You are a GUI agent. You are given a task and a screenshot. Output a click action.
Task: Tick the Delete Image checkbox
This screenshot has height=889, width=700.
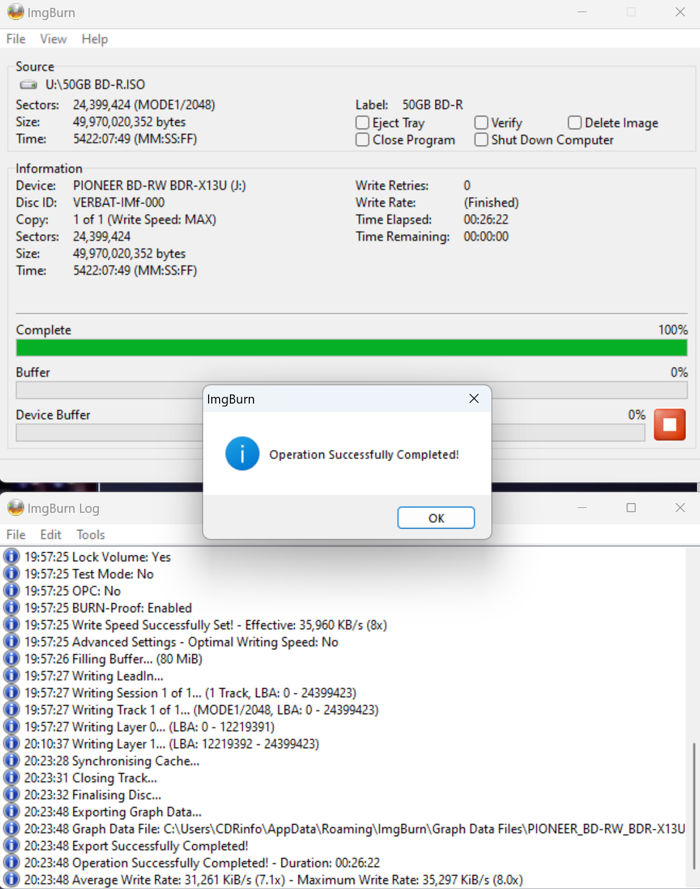tap(574, 122)
